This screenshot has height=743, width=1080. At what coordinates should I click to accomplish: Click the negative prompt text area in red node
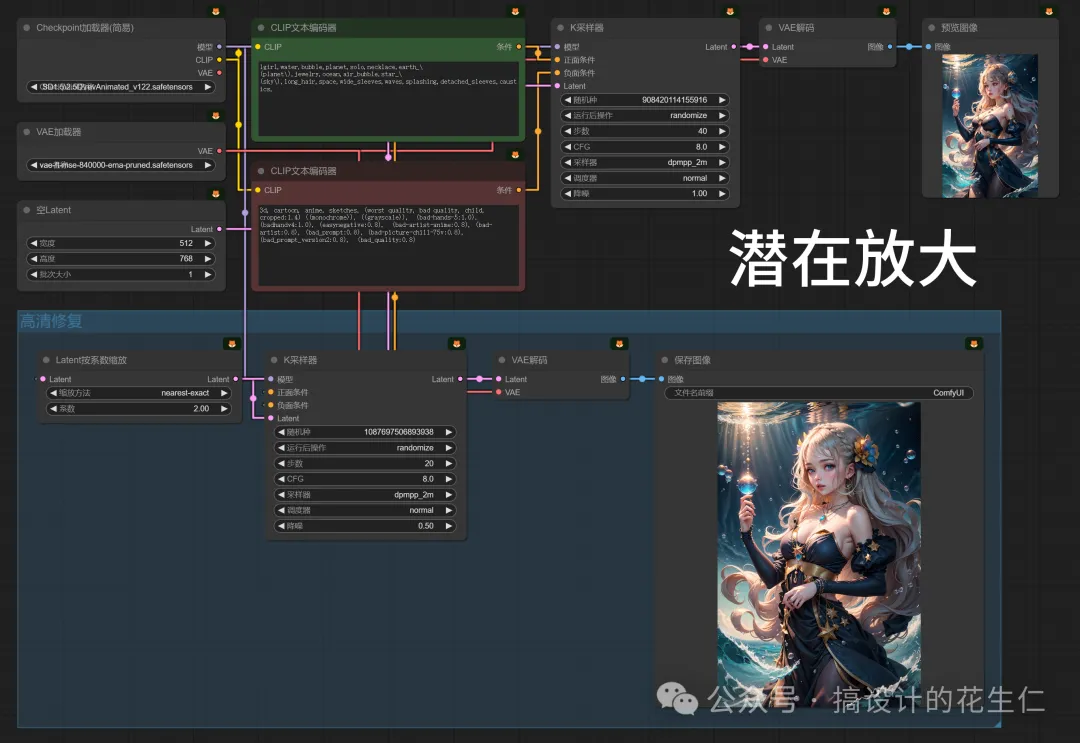388,244
